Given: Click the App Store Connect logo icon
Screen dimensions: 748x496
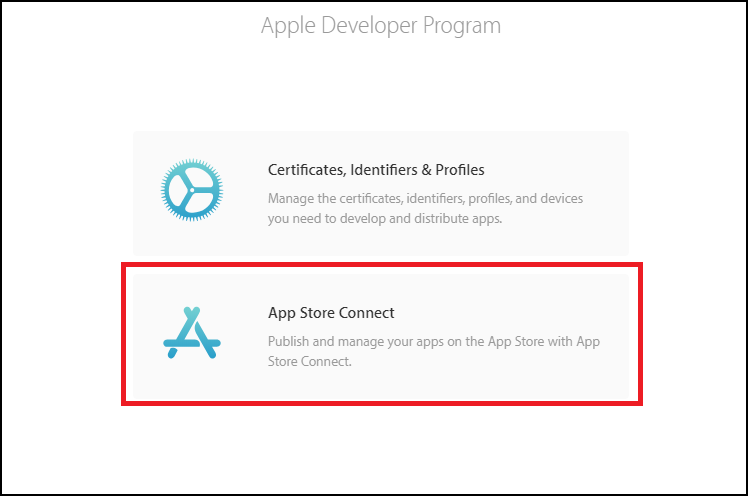Looking at the screenshot, I should [x=192, y=332].
